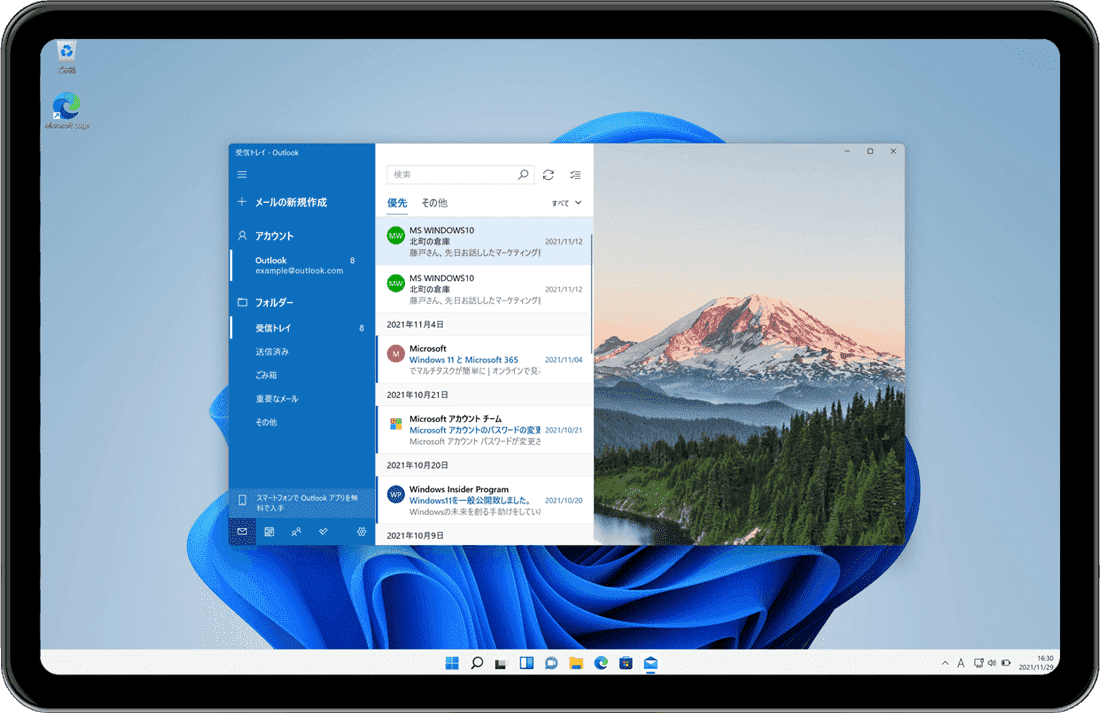Click the IME input mode A indicator
The width and height of the screenshot is (1100, 713).
click(960, 663)
